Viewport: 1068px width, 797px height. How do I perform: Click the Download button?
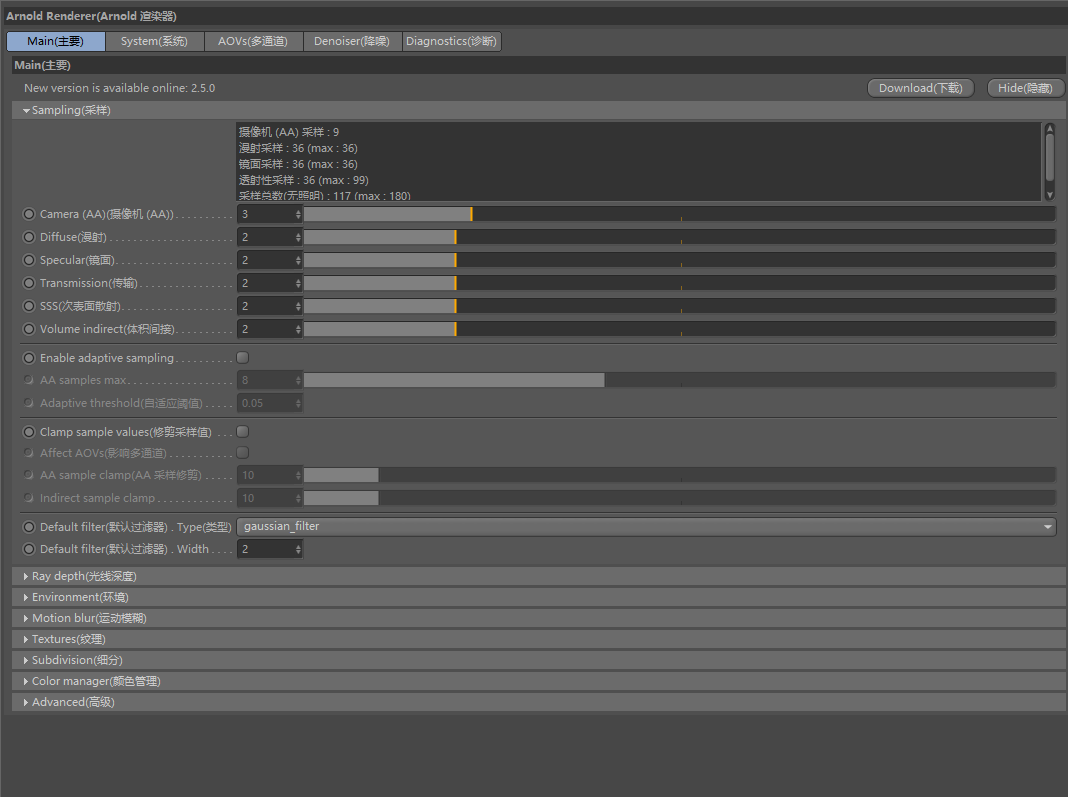920,88
